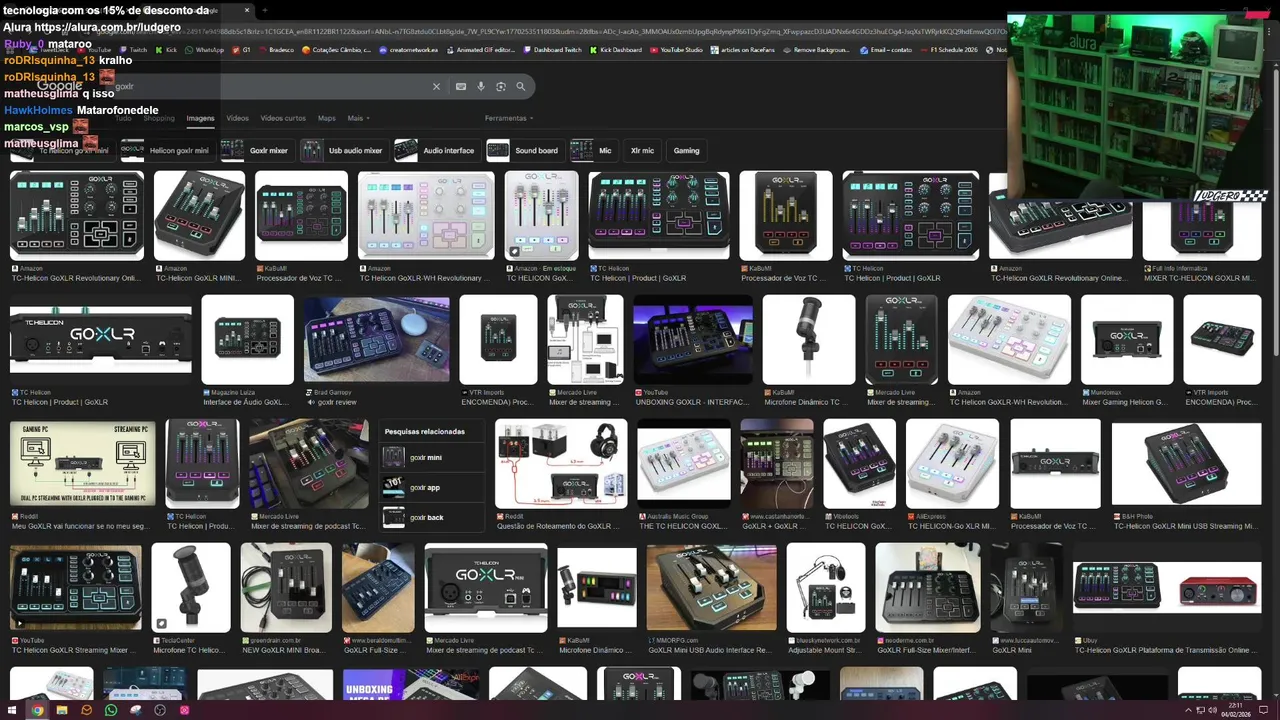Click the Chrome icon in the taskbar
The image size is (1280, 720).
37,710
